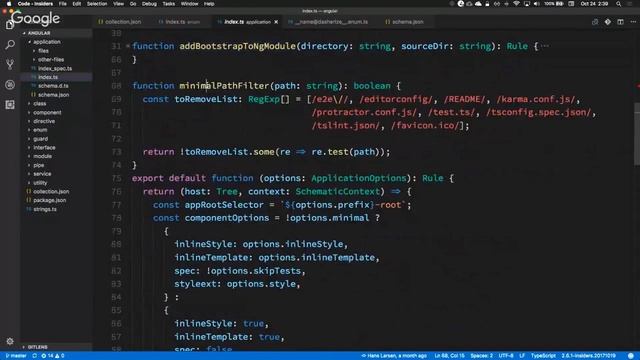Click the feedback smiley in status bar
The width and height of the screenshot is (640, 360).
pos(631,356)
